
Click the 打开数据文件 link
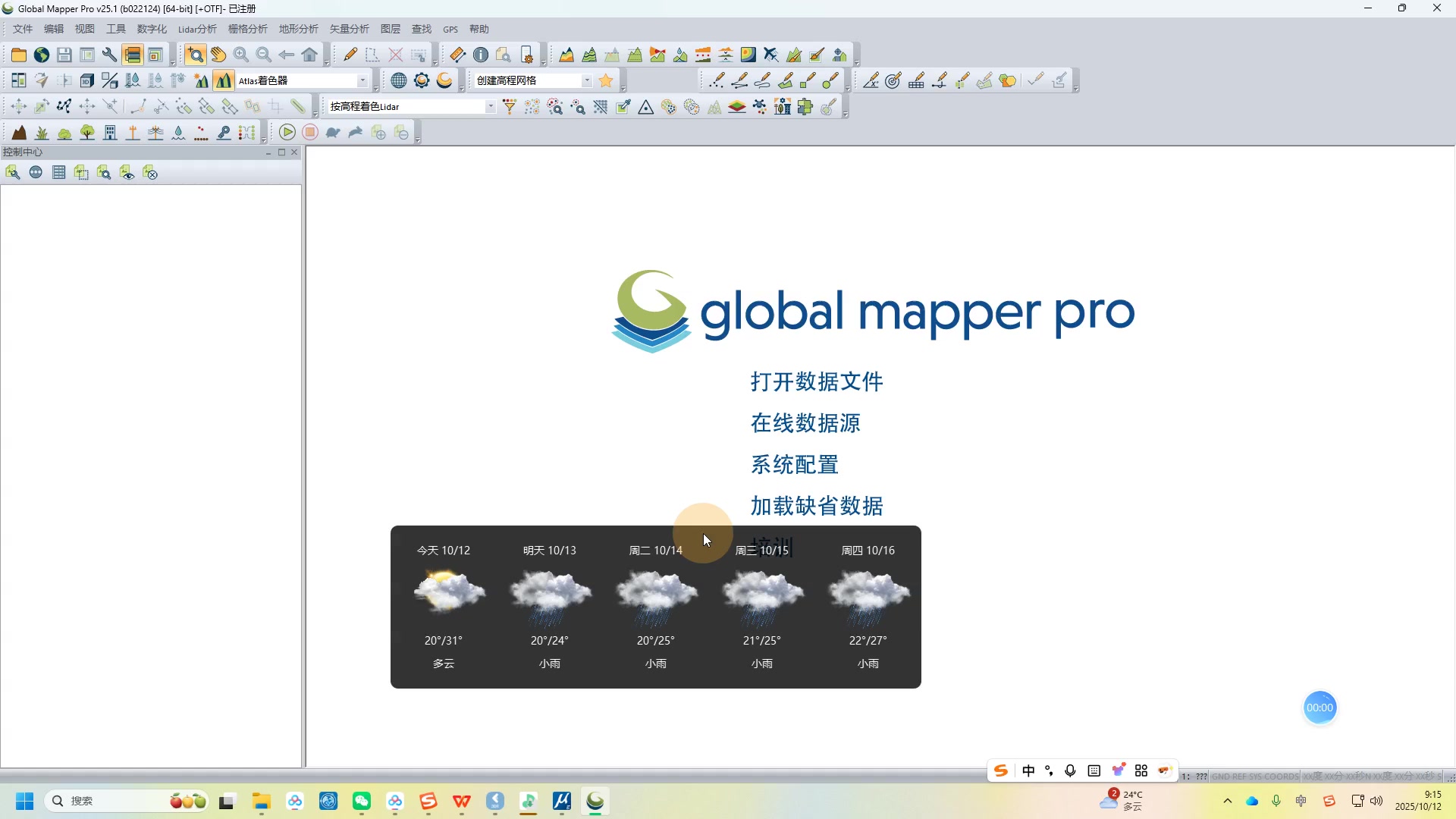pos(817,381)
